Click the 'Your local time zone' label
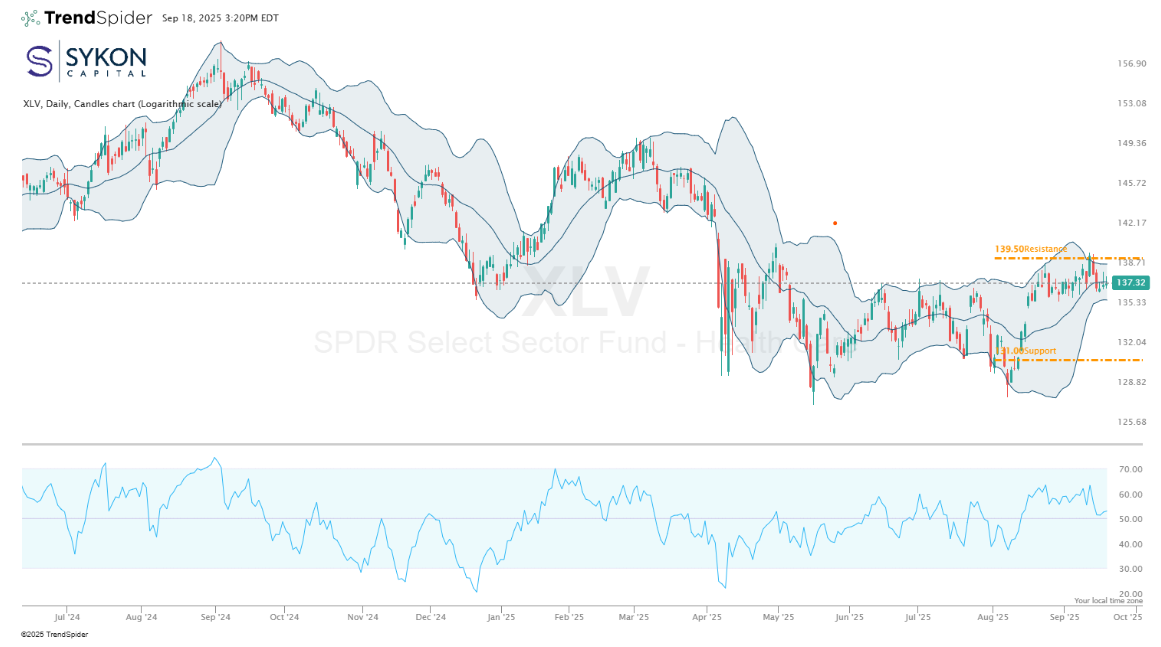 tap(1108, 601)
